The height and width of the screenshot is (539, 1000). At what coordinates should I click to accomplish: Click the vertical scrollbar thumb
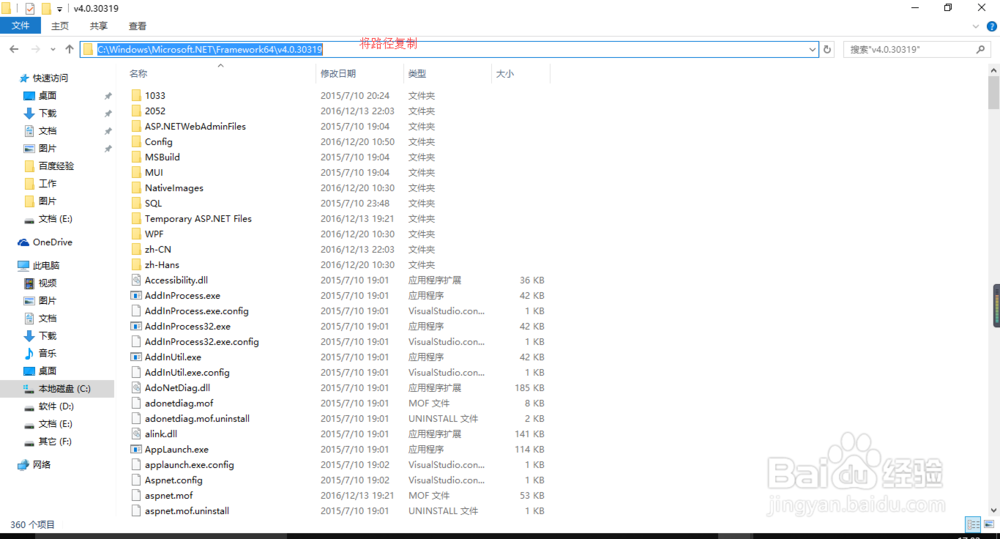tap(994, 93)
